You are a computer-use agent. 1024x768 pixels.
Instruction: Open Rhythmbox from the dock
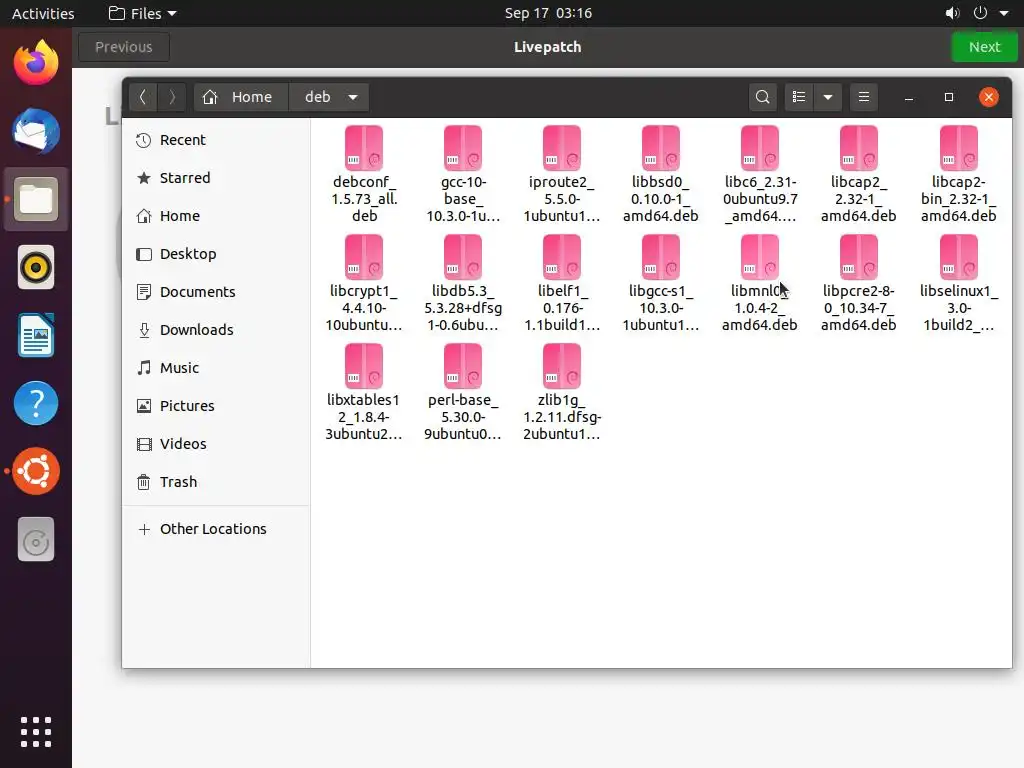[x=36, y=267]
